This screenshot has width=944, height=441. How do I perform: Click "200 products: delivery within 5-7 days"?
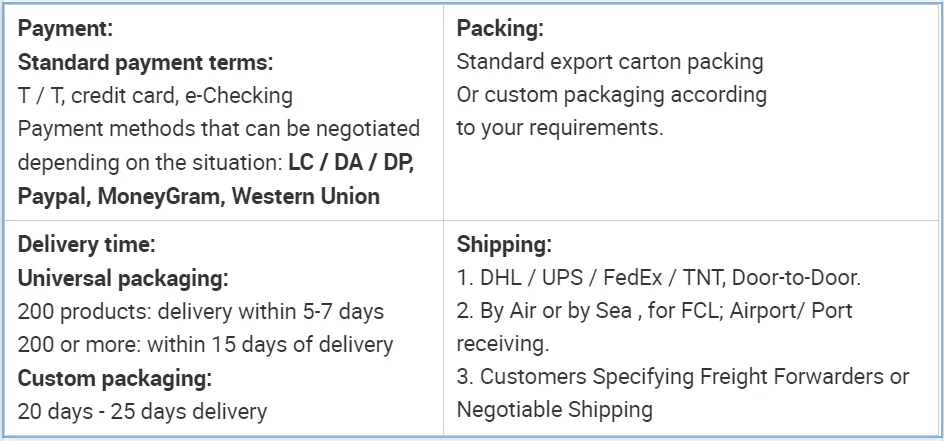pyautogui.click(x=201, y=311)
